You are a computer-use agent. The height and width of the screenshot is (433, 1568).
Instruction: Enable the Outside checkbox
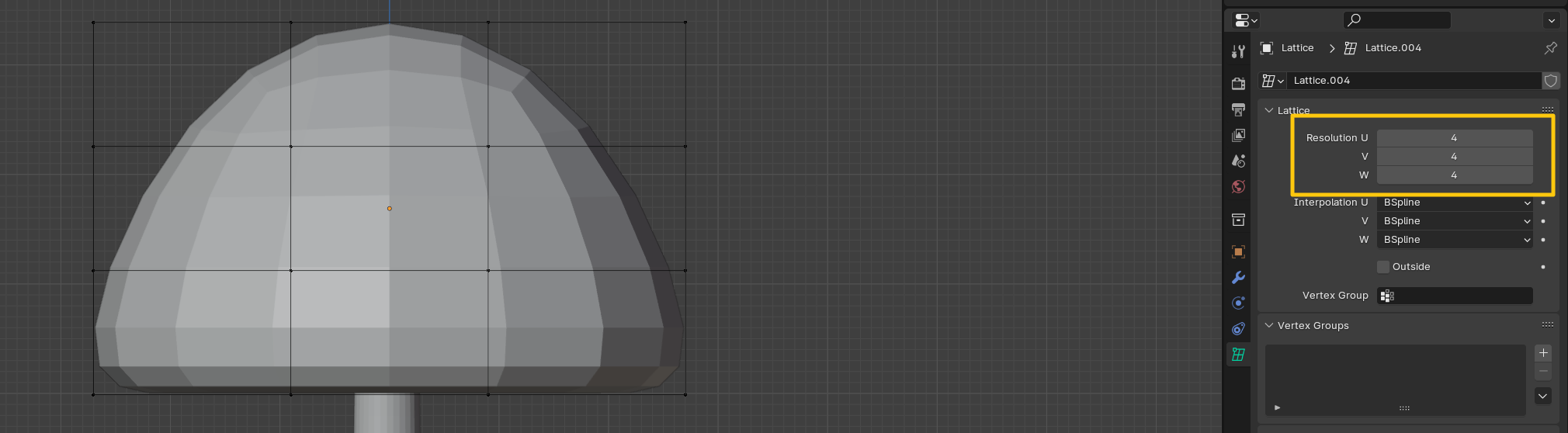click(x=1383, y=267)
